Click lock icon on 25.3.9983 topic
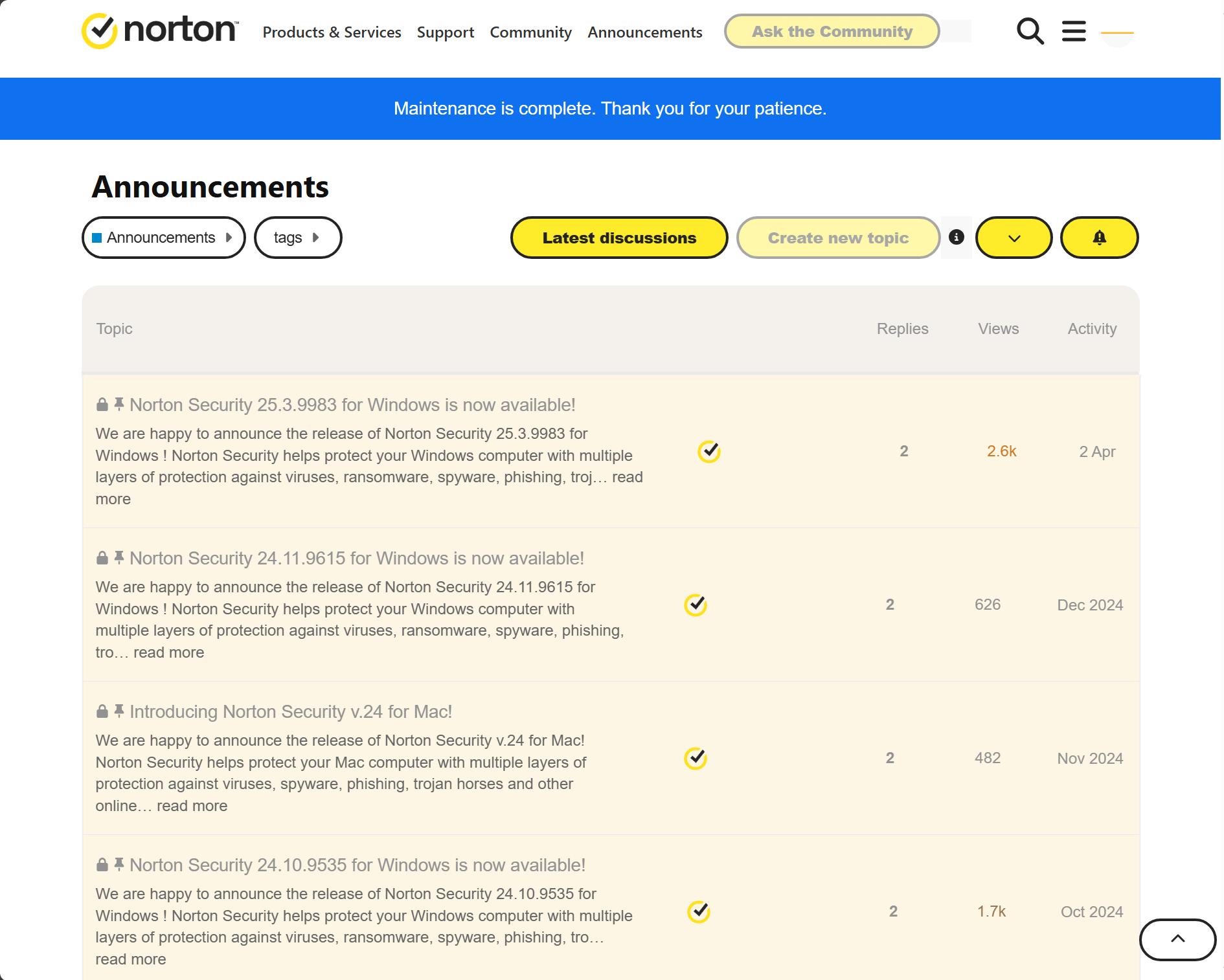Viewport: 1224px width, 980px height. (102, 405)
